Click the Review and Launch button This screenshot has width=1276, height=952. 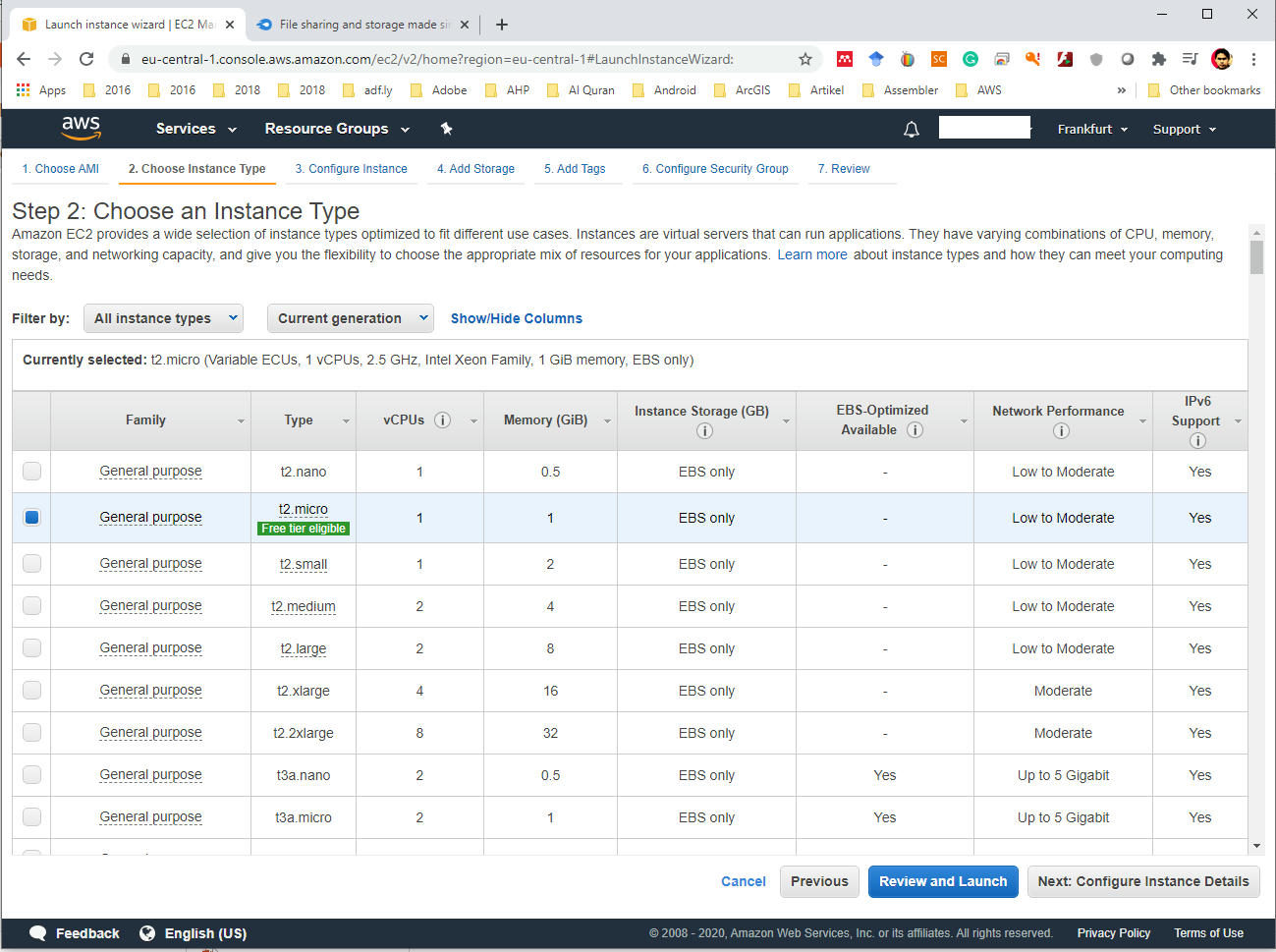click(x=943, y=881)
